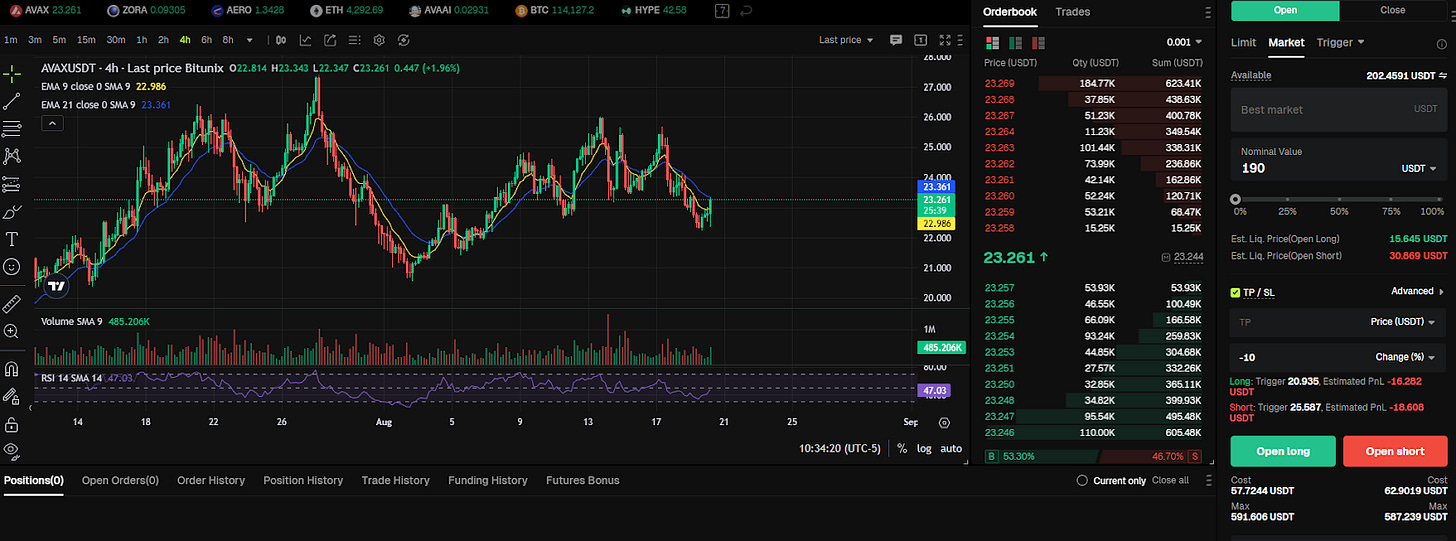This screenshot has width=1456, height=541.
Task: Open TP Price (USDT) dropdown
Action: coord(1403,322)
